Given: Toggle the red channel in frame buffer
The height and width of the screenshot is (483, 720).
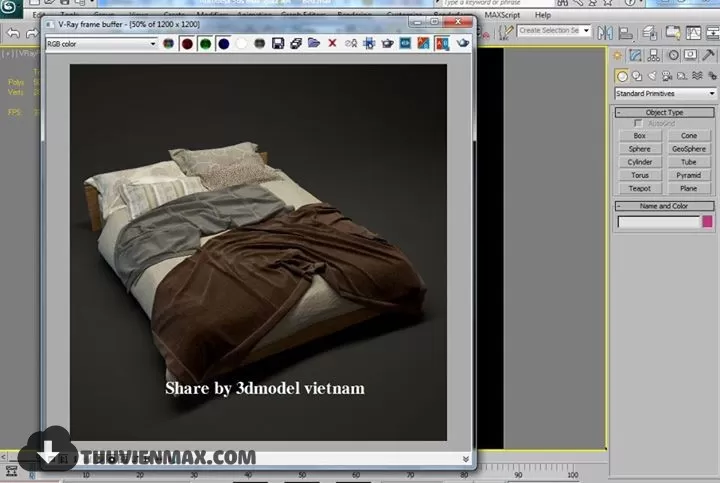Looking at the screenshot, I should pos(187,44).
